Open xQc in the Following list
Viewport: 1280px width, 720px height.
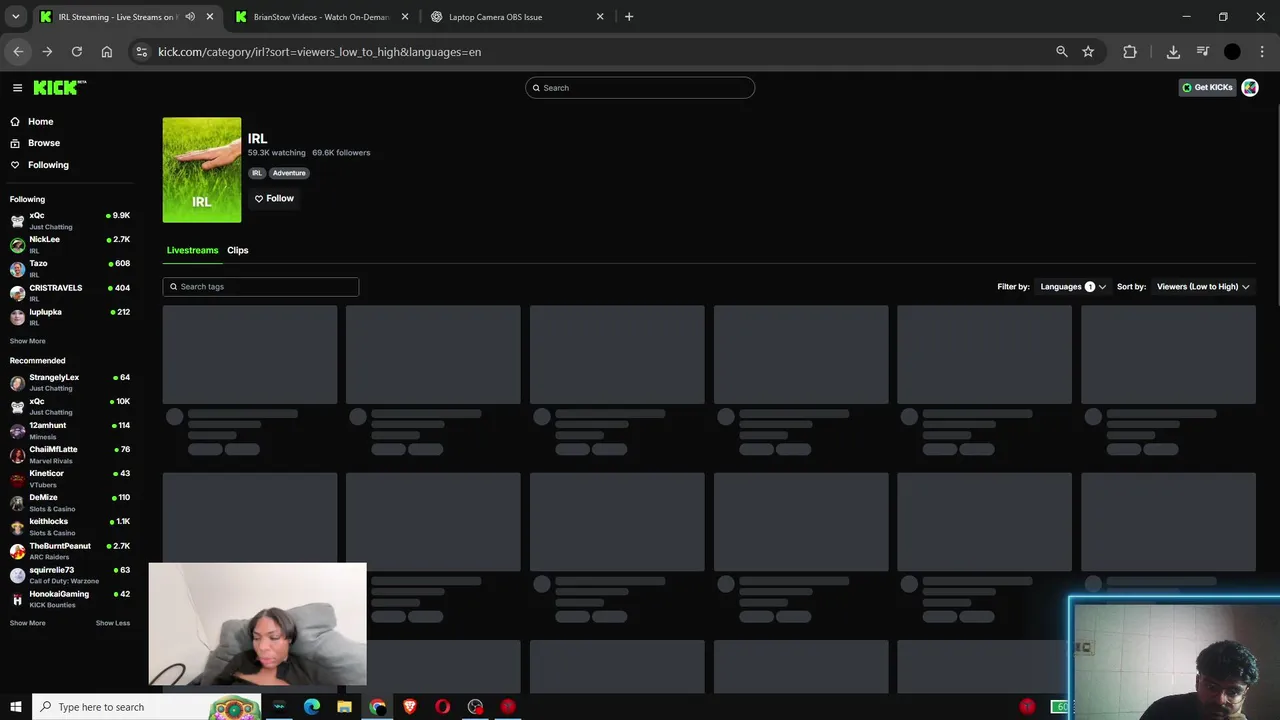tap(70, 220)
